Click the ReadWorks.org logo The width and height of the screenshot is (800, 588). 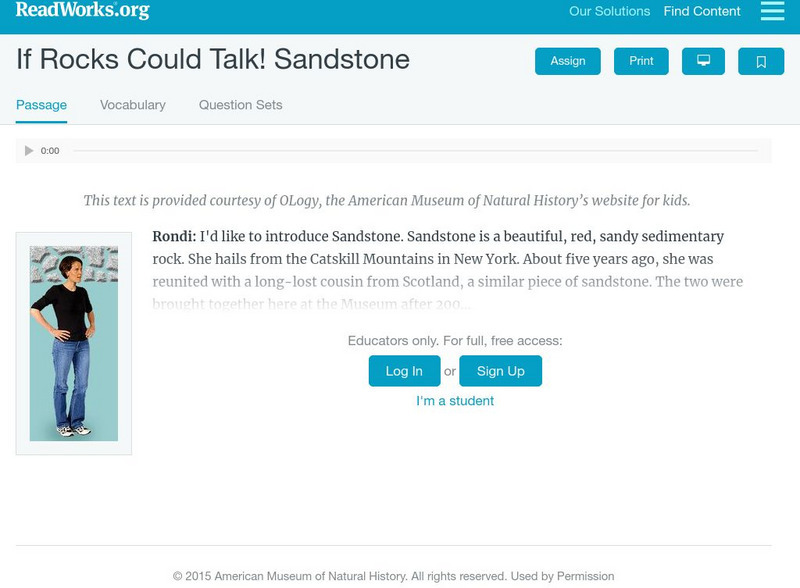pos(83,11)
